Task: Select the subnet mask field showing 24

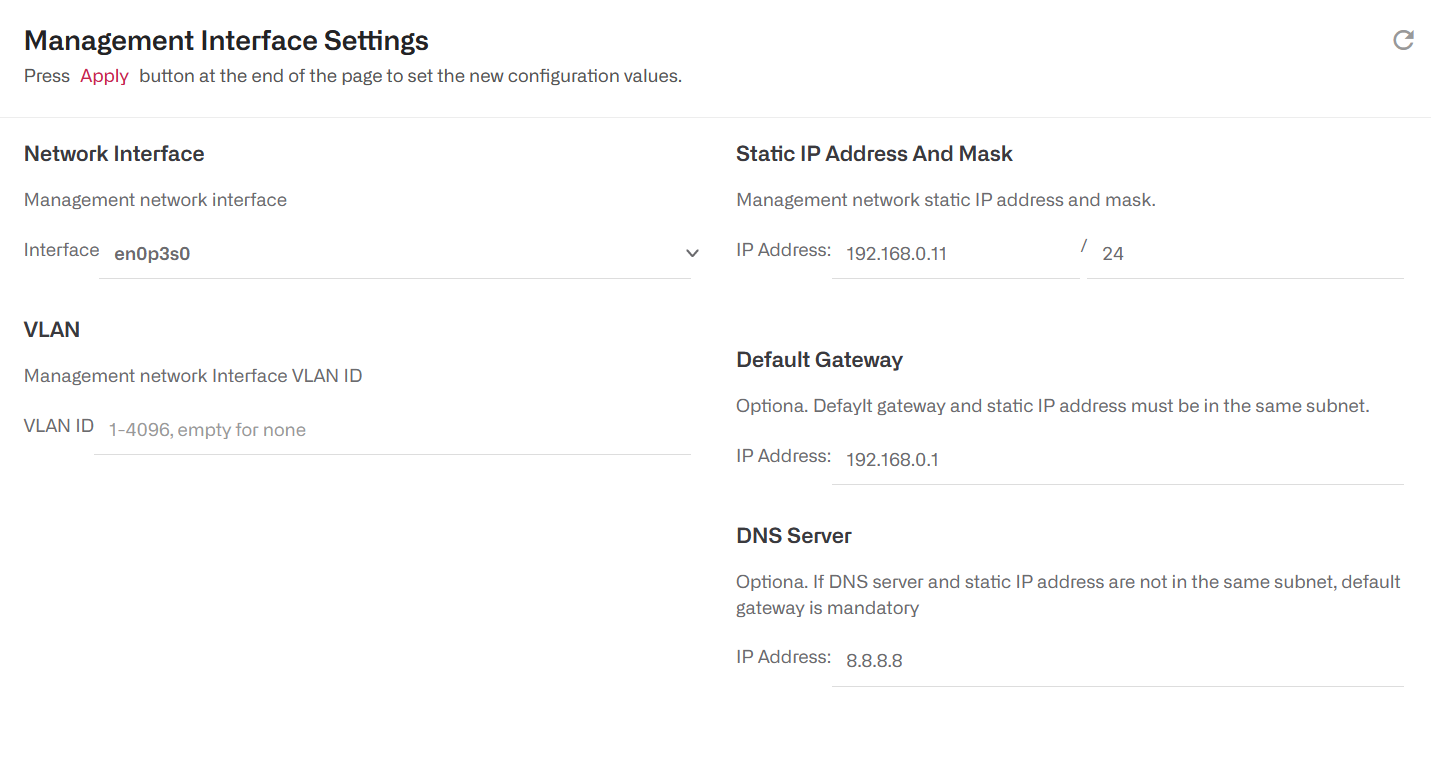Action: (1245, 254)
